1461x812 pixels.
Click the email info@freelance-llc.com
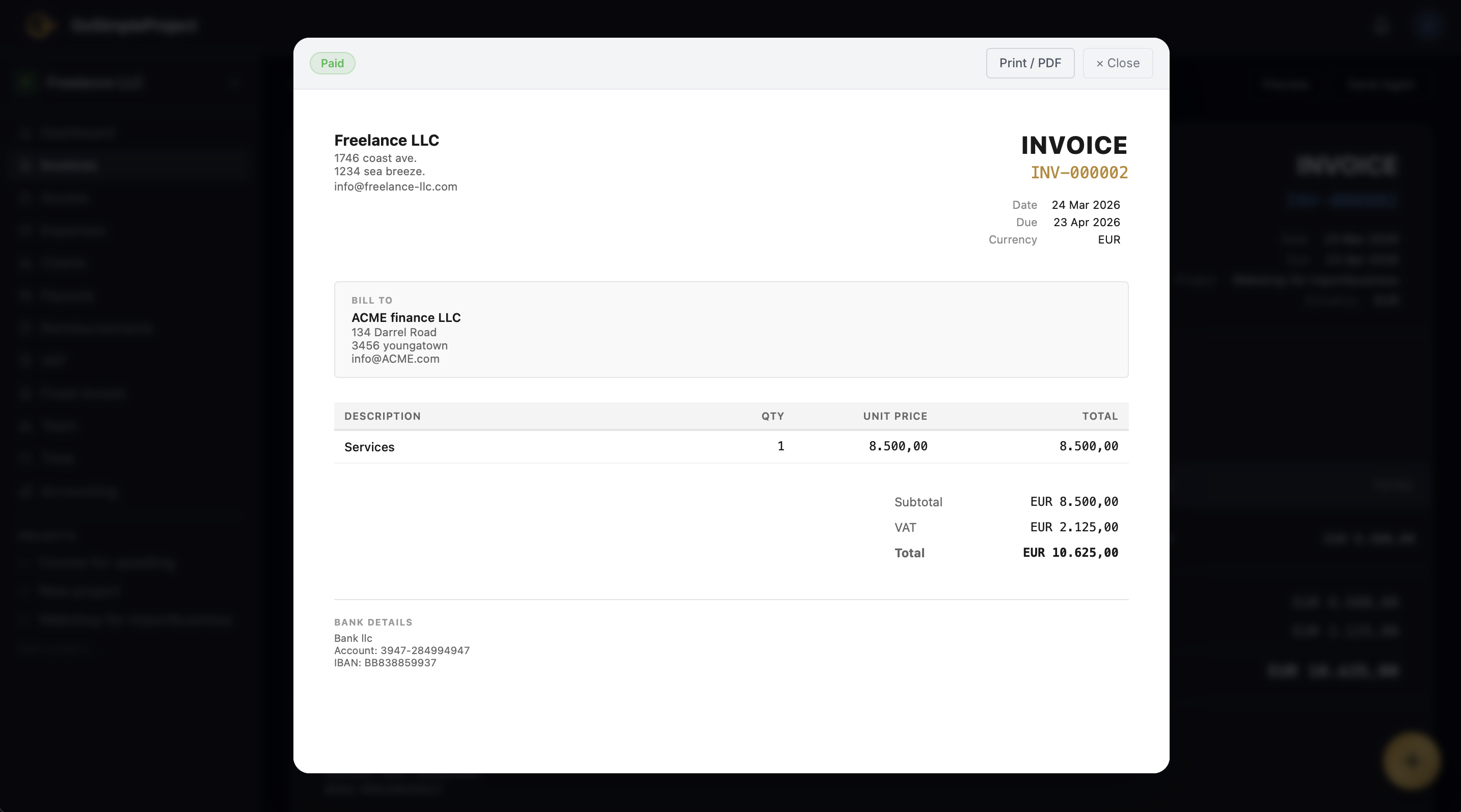pos(395,186)
